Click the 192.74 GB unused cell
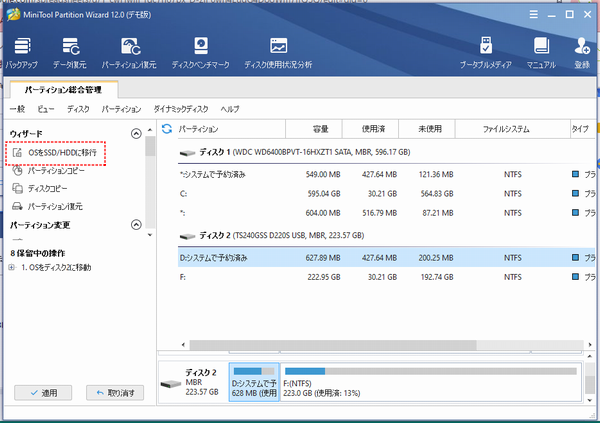 point(437,277)
